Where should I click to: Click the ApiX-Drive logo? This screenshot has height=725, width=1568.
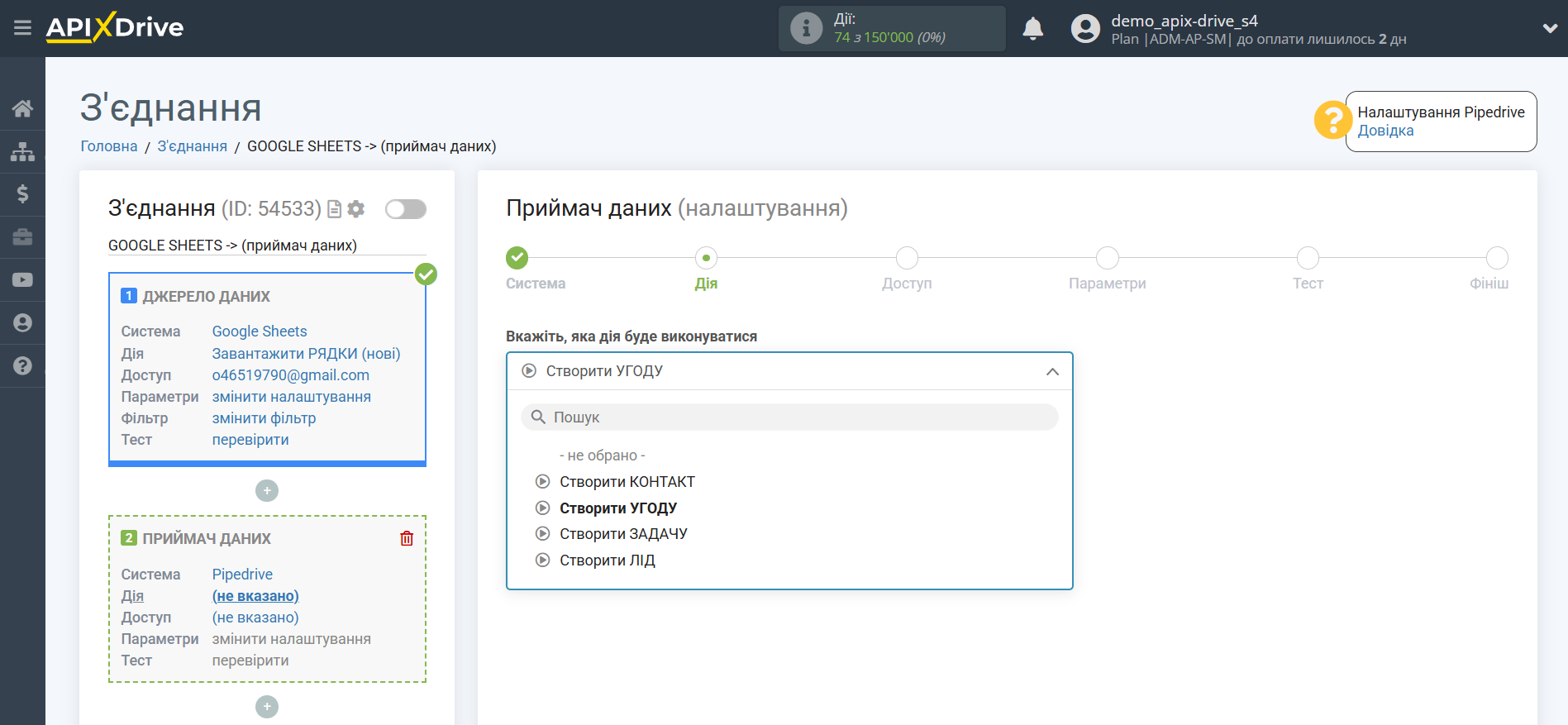115,27
